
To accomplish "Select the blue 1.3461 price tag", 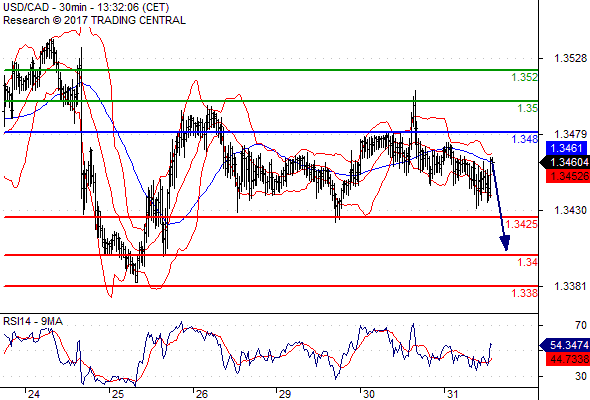I will [x=566, y=148].
